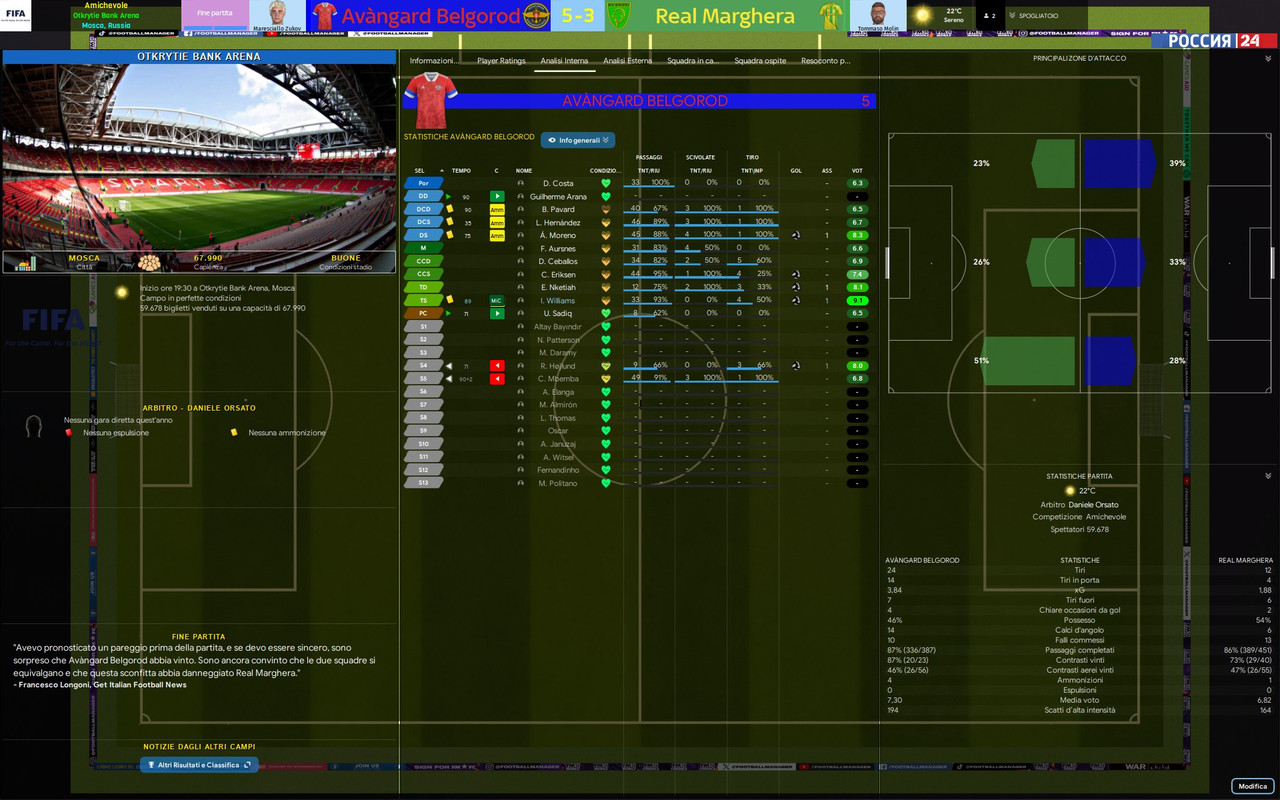Open the Marsopelita Zubov manager portrait
Viewport: 1280px width, 800px height.
tap(277, 16)
